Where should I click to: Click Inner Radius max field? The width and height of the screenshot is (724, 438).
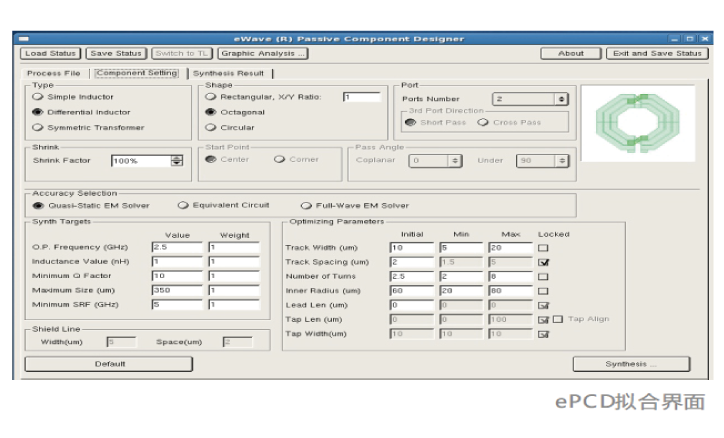(x=510, y=291)
